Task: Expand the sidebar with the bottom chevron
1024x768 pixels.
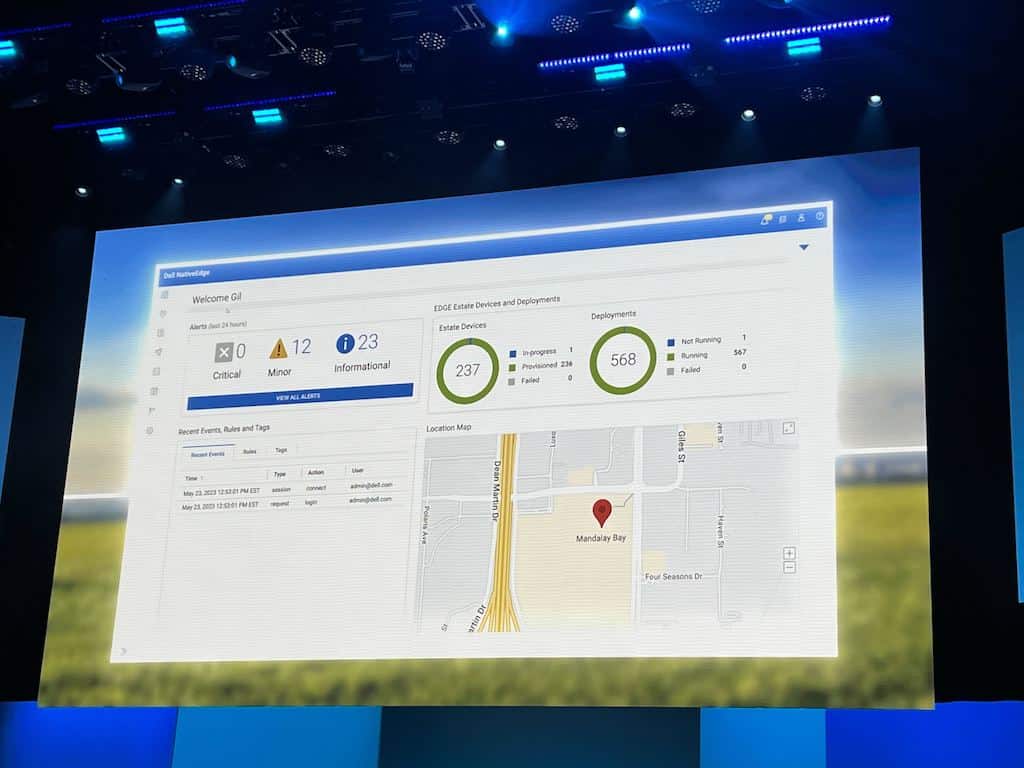Action: click(123, 651)
